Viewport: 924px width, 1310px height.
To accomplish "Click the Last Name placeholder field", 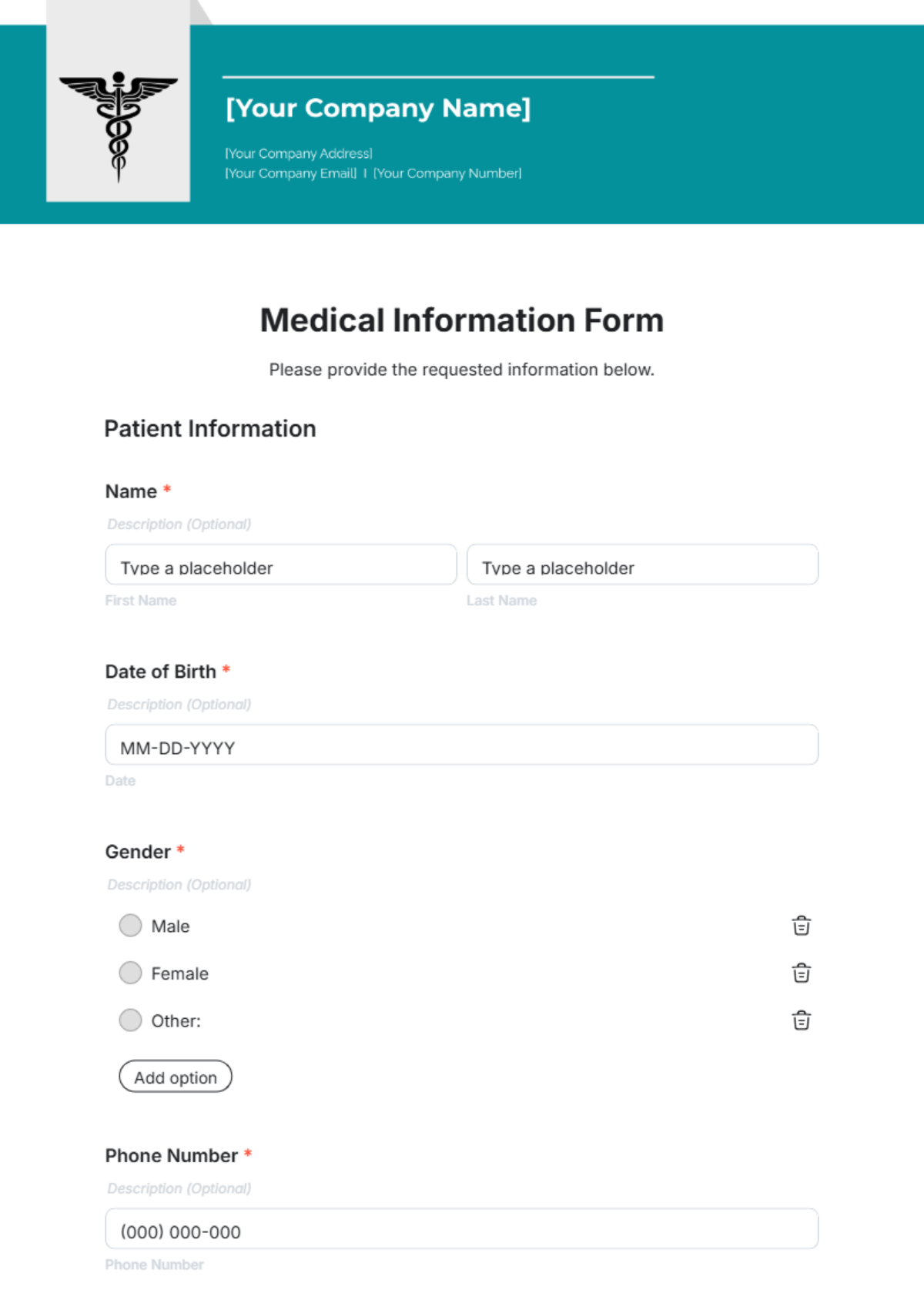I will (642, 566).
